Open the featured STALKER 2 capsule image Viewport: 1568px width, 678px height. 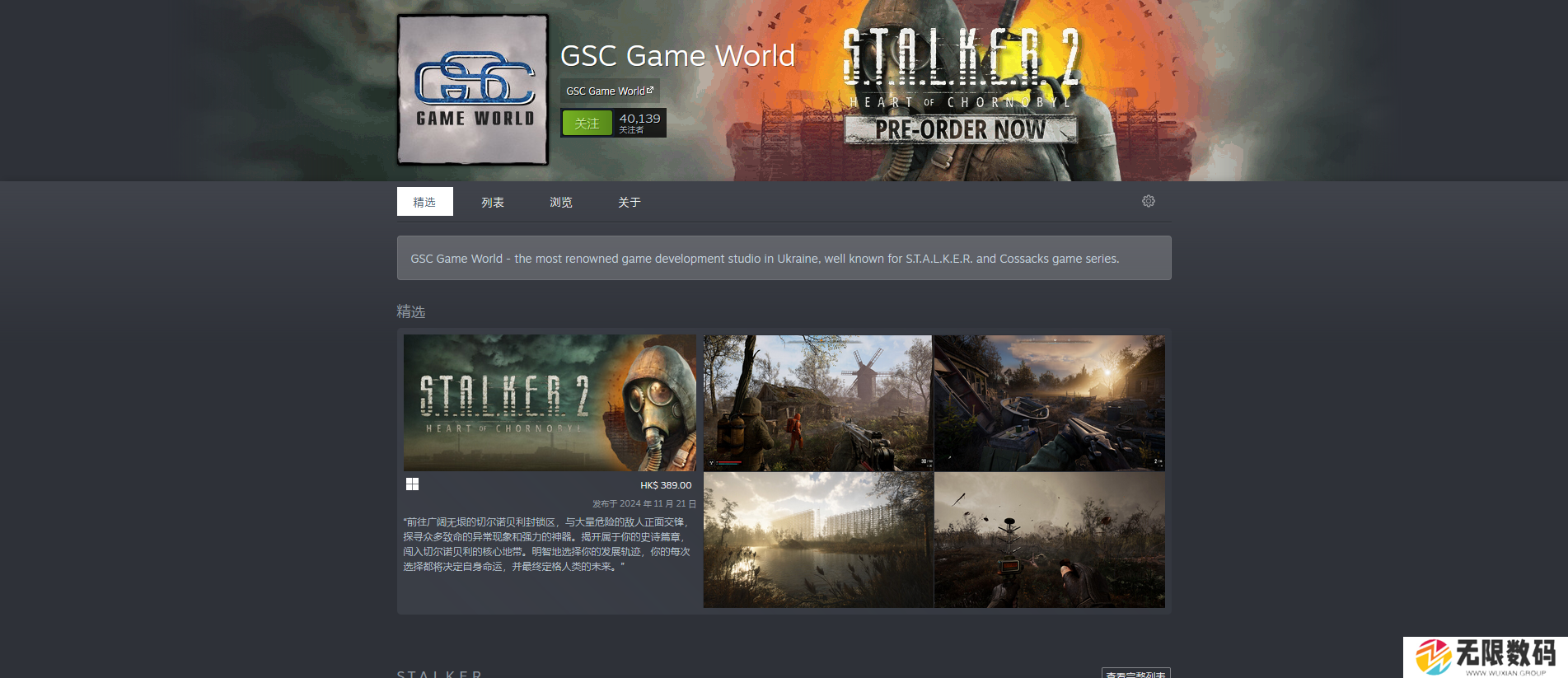tap(550, 403)
